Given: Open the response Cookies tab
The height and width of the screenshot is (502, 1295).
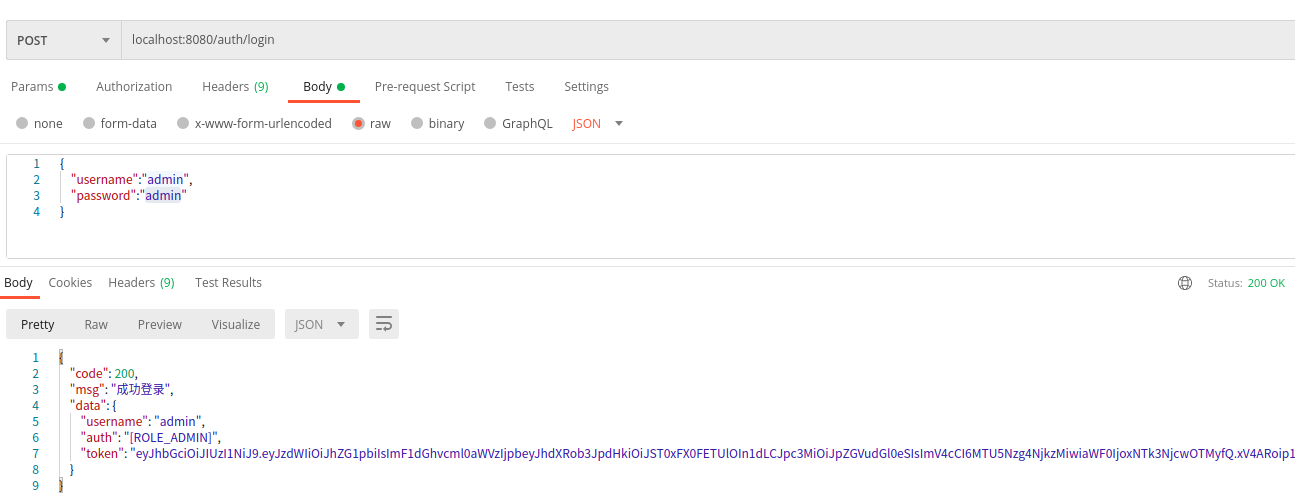Looking at the screenshot, I should (70, 283).
